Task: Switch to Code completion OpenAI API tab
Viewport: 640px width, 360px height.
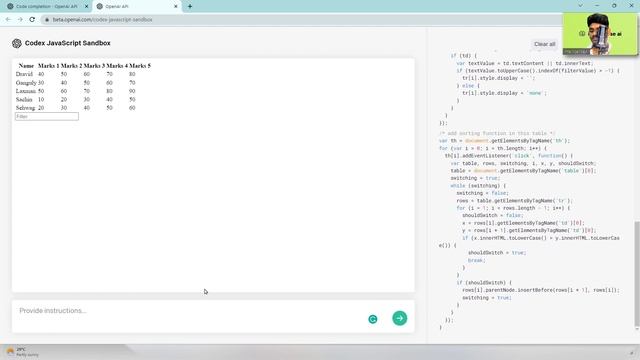Action: [x=47, y=7]
